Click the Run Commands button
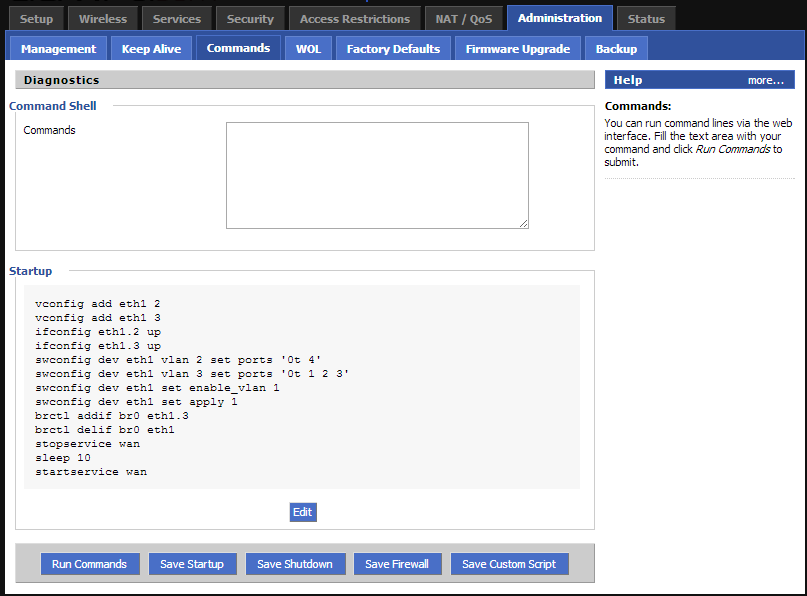Image resolution: width=807 pixels, height=596 pixels. [90, 564]
